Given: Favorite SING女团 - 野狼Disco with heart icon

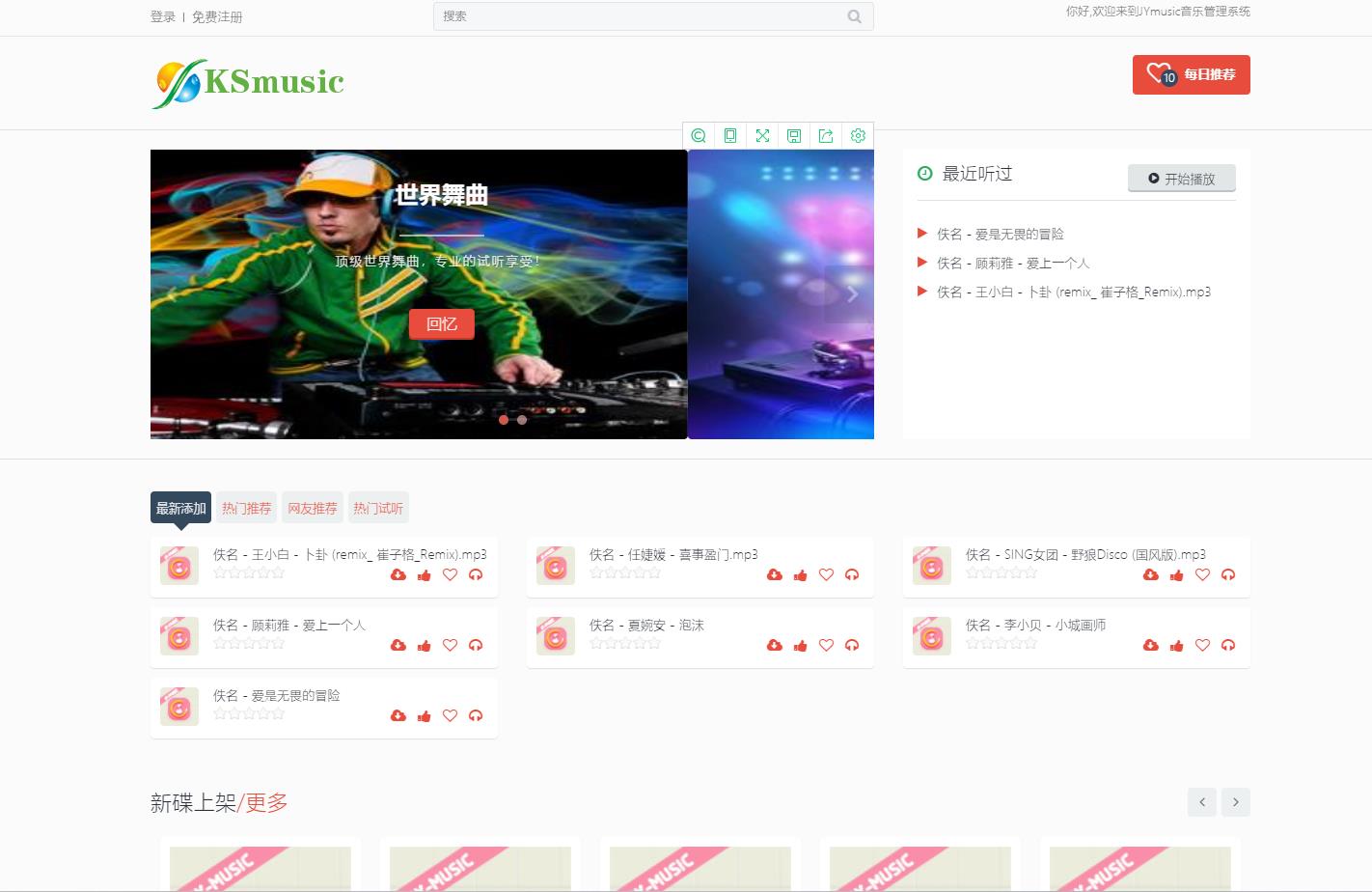Looking at the screenshot, I should click(x=1202, y=575).
